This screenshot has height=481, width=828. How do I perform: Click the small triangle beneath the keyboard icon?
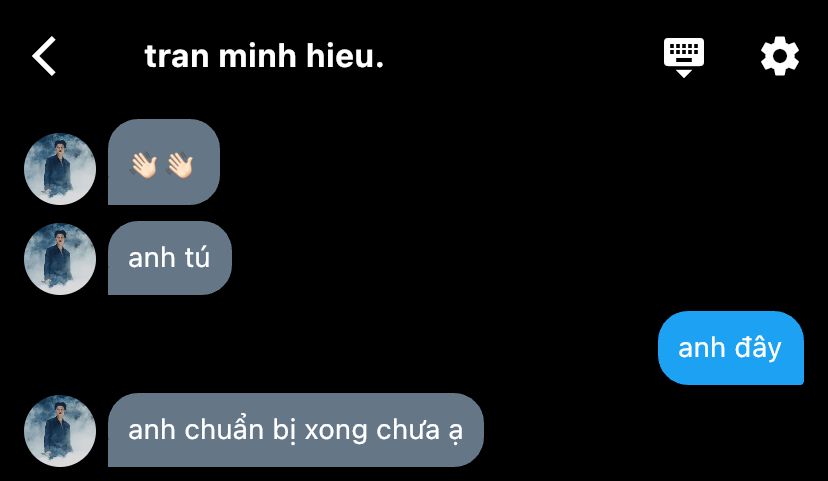coord(684,73)
